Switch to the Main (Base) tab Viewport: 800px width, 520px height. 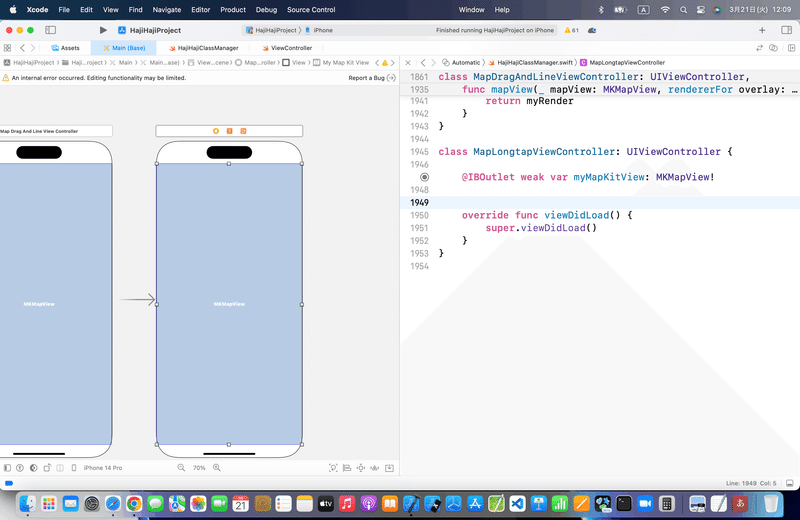click(124, 48)
